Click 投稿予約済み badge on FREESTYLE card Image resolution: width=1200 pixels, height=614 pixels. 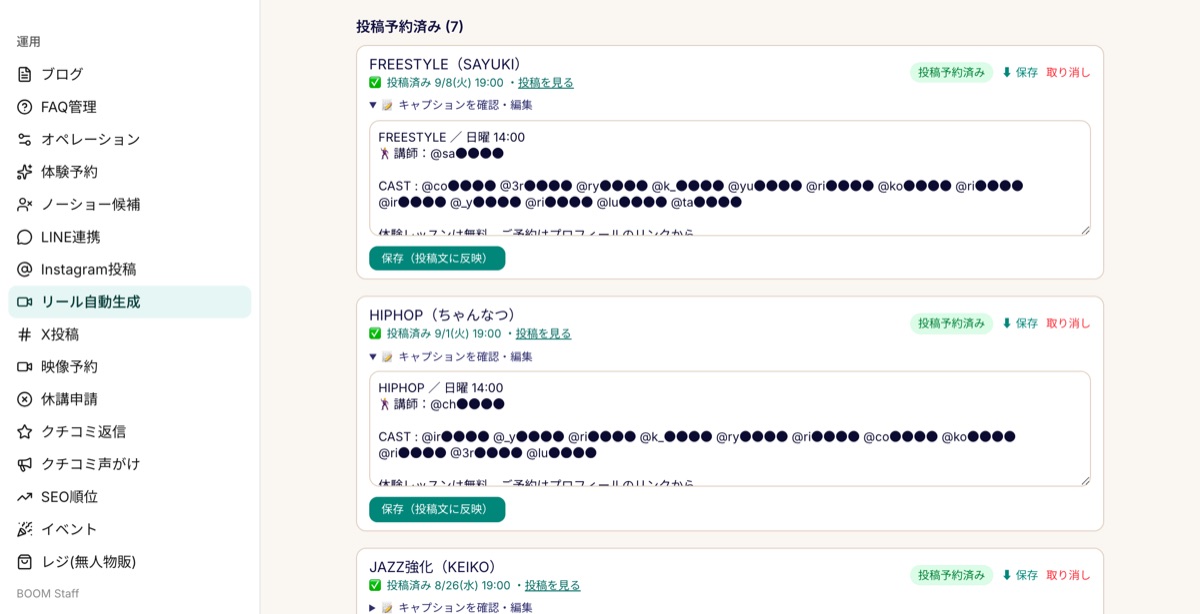coord(951,72)
